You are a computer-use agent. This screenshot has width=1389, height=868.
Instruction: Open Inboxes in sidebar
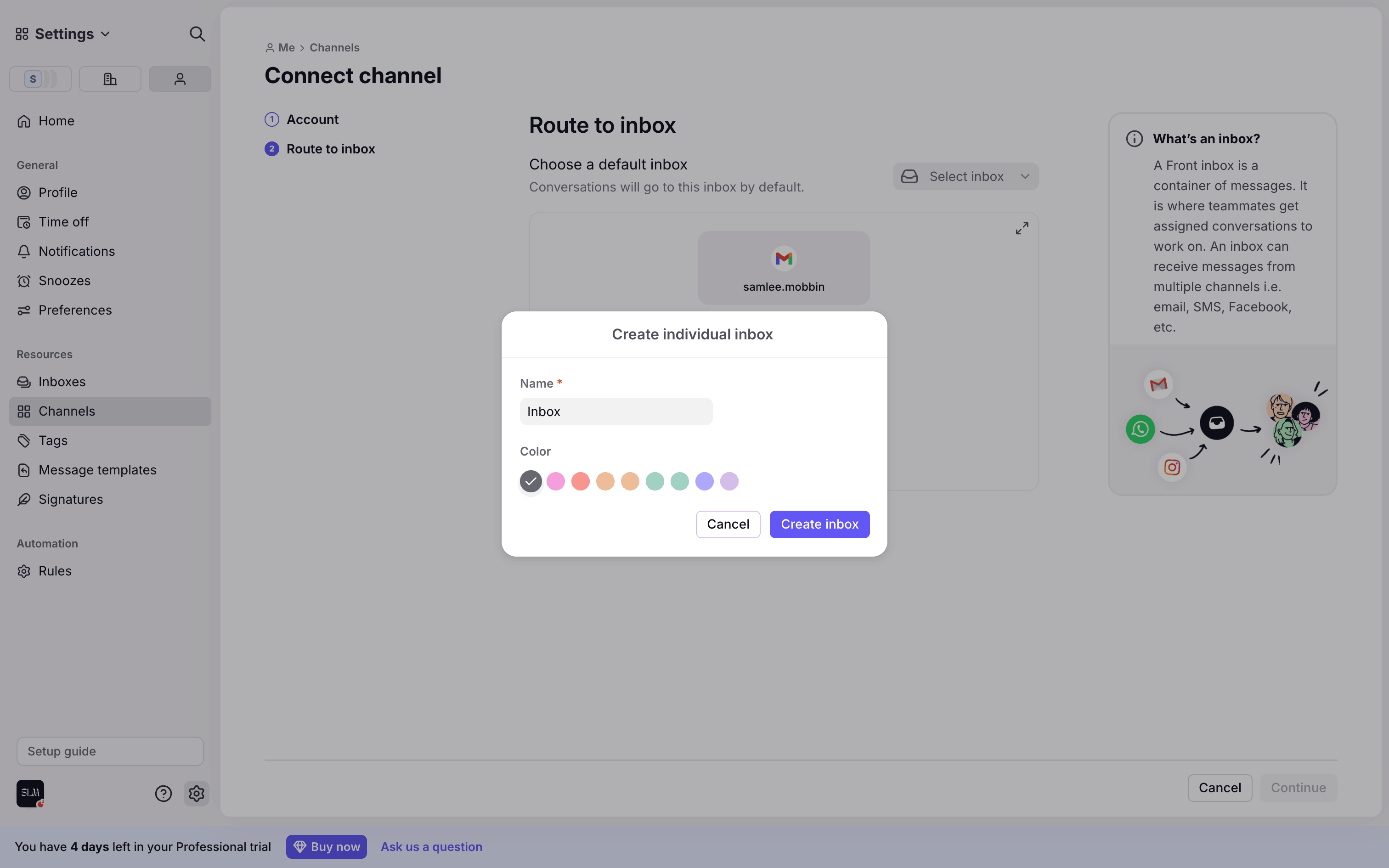[x=62, y=382]
